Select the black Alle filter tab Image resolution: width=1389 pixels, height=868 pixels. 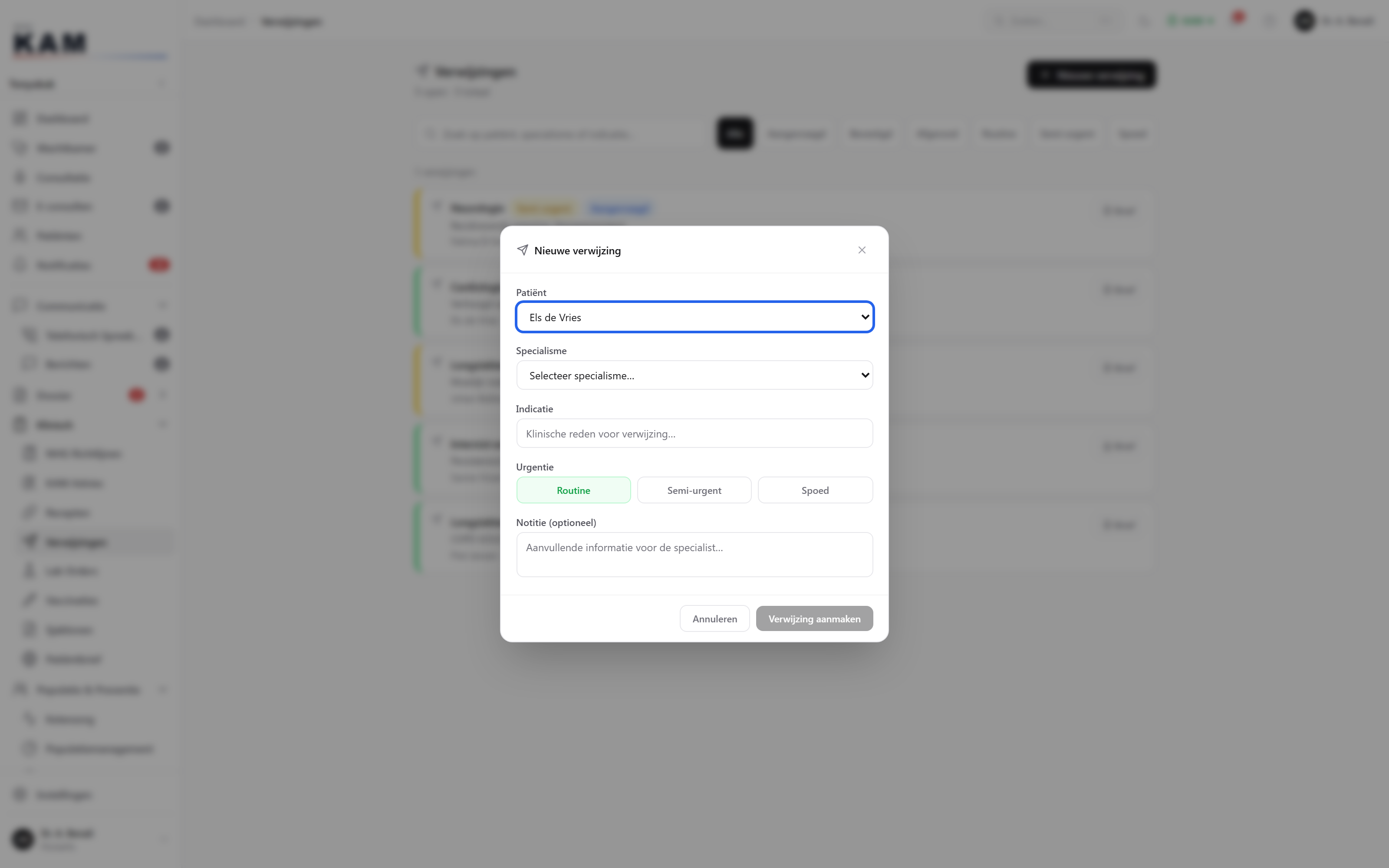click(735, 134)
